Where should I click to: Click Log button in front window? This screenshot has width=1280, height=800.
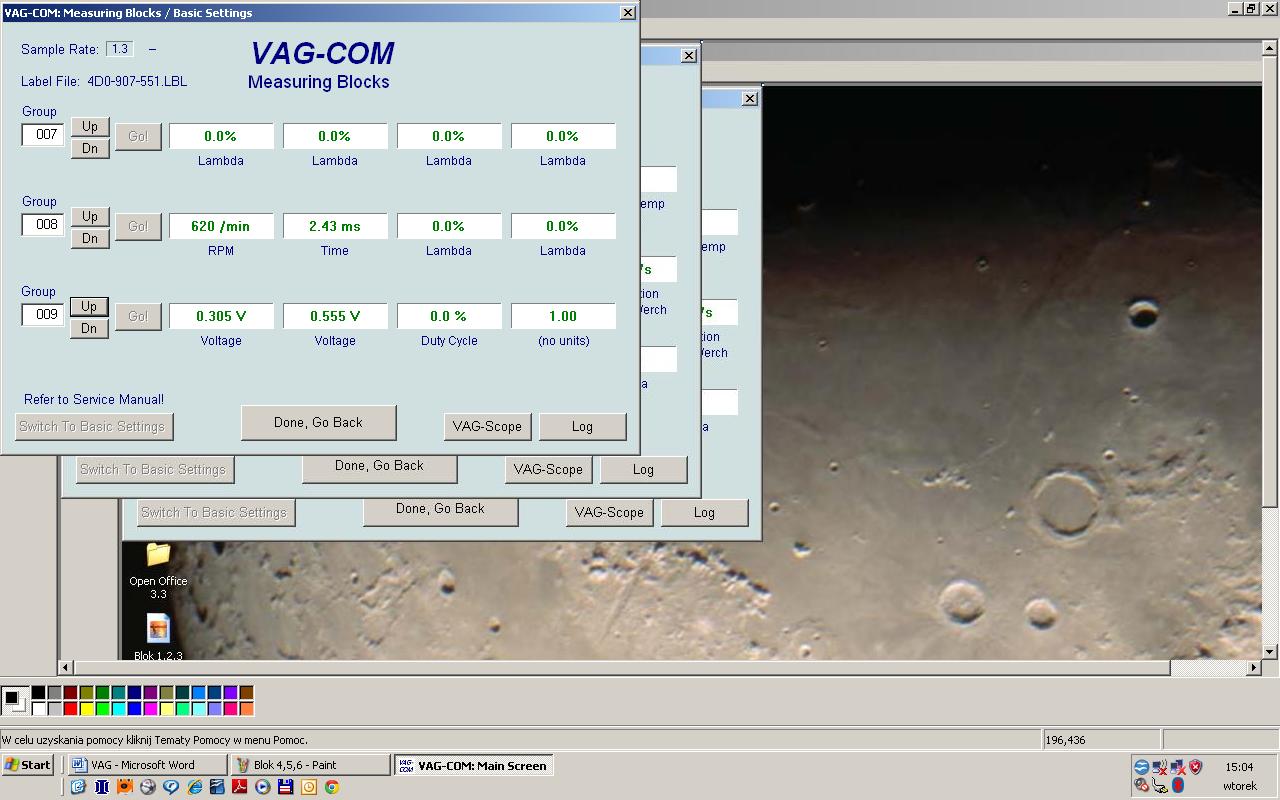coord(582,427)
